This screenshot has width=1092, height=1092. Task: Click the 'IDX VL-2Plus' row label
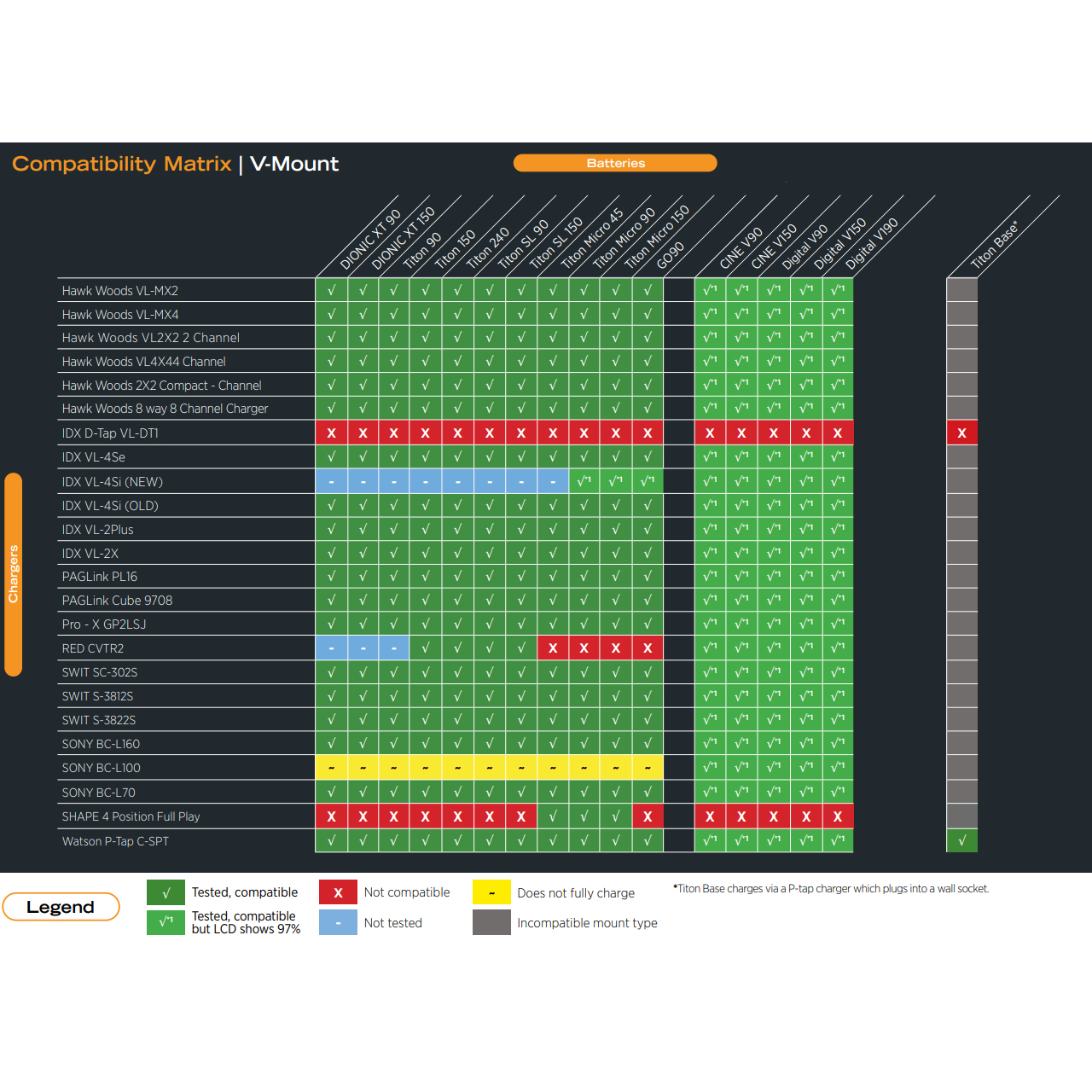[x=98, y=530]
